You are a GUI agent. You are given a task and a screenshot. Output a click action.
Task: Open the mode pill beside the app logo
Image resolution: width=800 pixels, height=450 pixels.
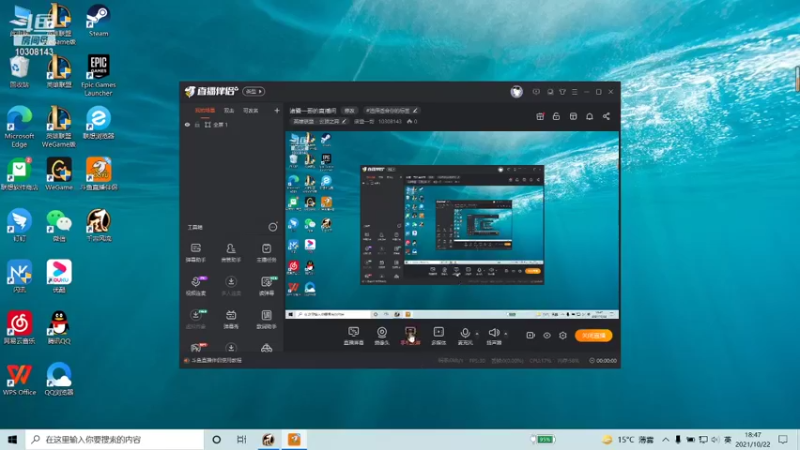254,91
